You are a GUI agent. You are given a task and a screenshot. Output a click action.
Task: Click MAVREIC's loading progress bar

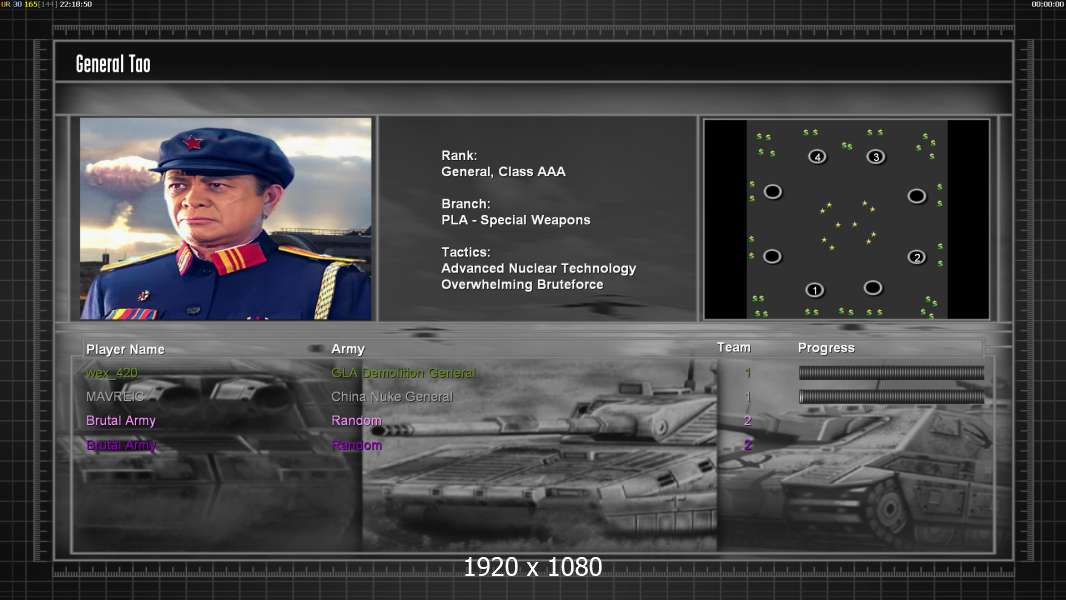(x=891, y=396)
